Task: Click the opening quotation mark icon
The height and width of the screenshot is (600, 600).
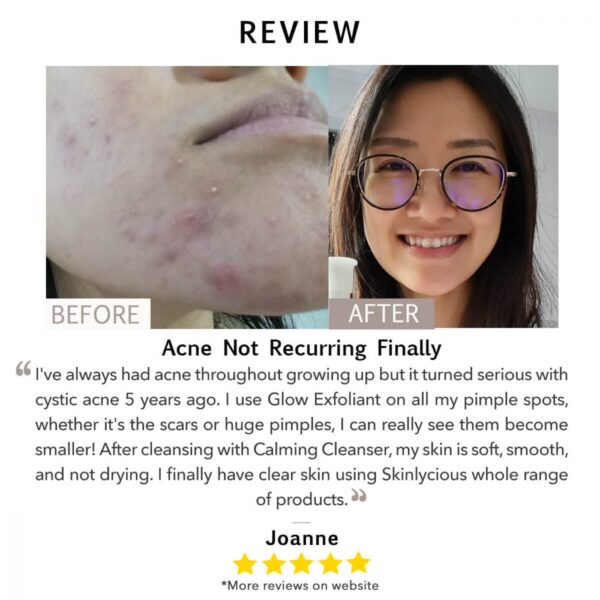Action: (23, 368)
